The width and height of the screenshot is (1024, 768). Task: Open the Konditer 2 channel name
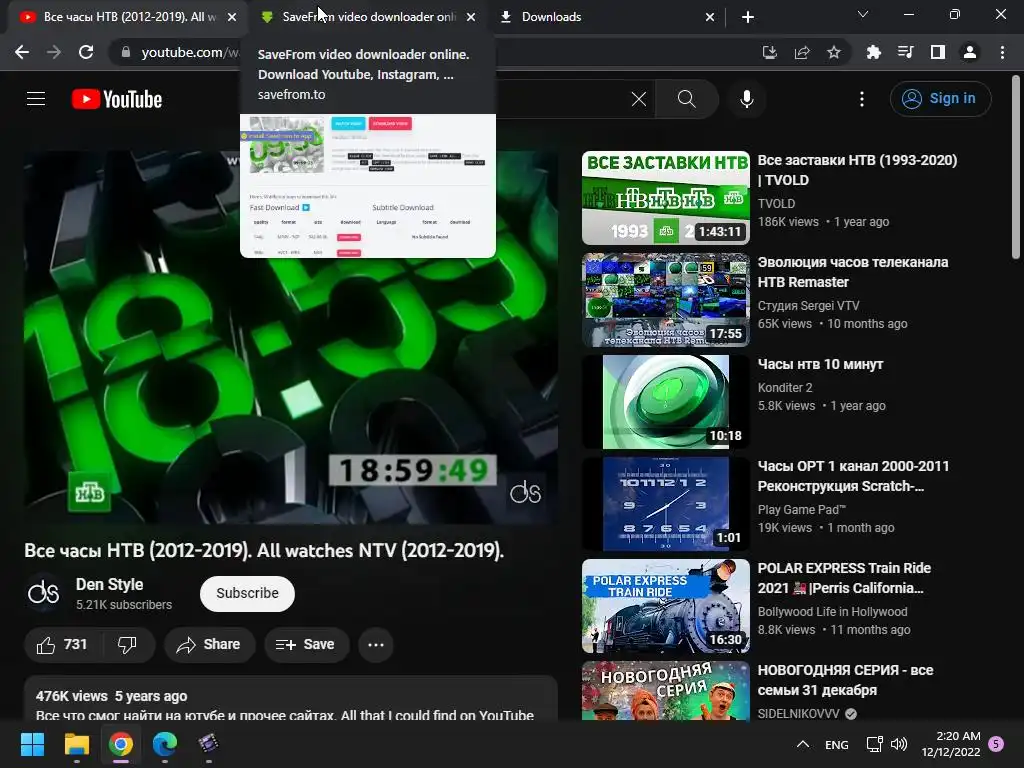pos(785,388)
